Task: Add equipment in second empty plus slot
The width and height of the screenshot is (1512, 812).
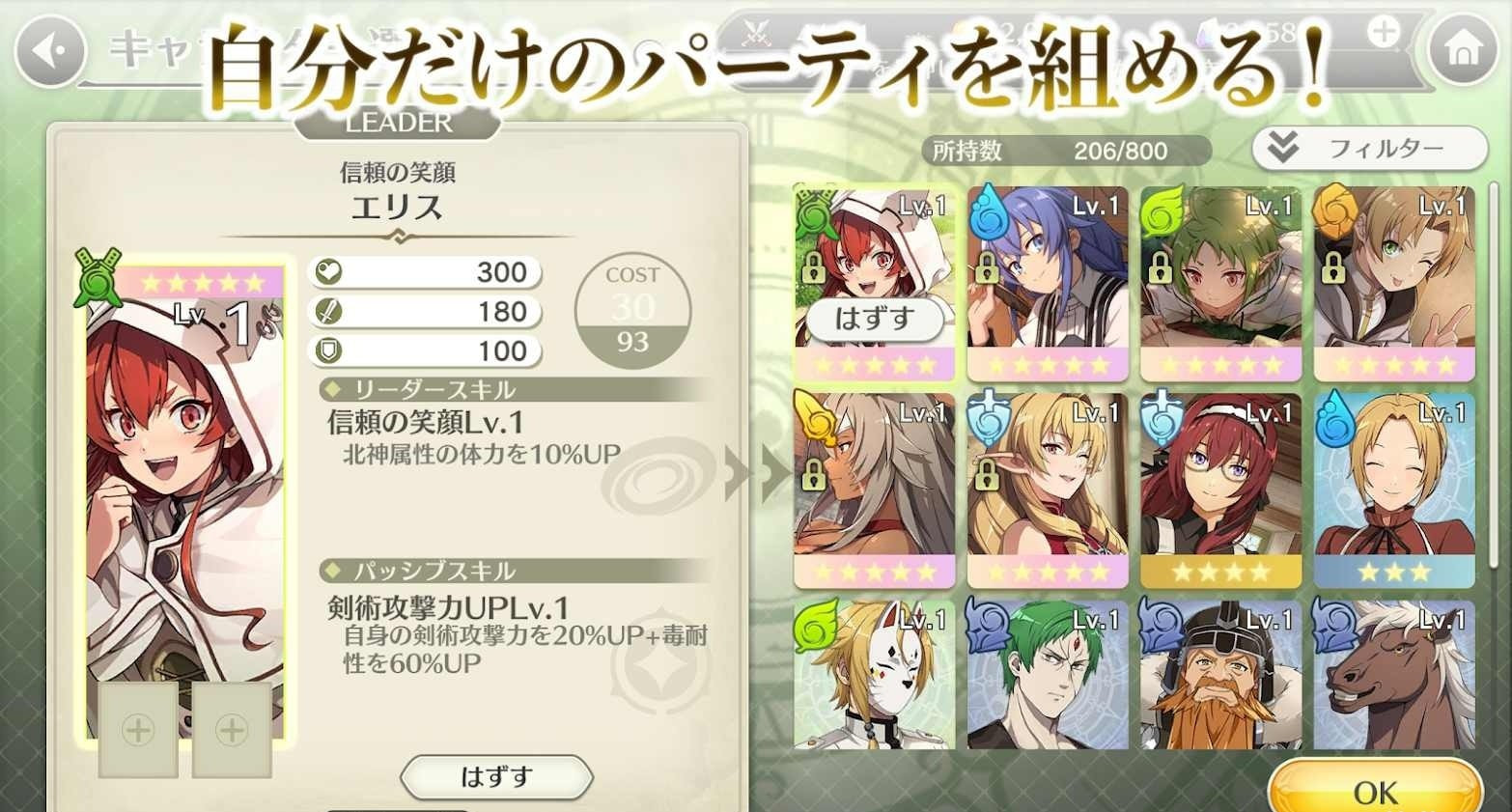Action: 232,730
